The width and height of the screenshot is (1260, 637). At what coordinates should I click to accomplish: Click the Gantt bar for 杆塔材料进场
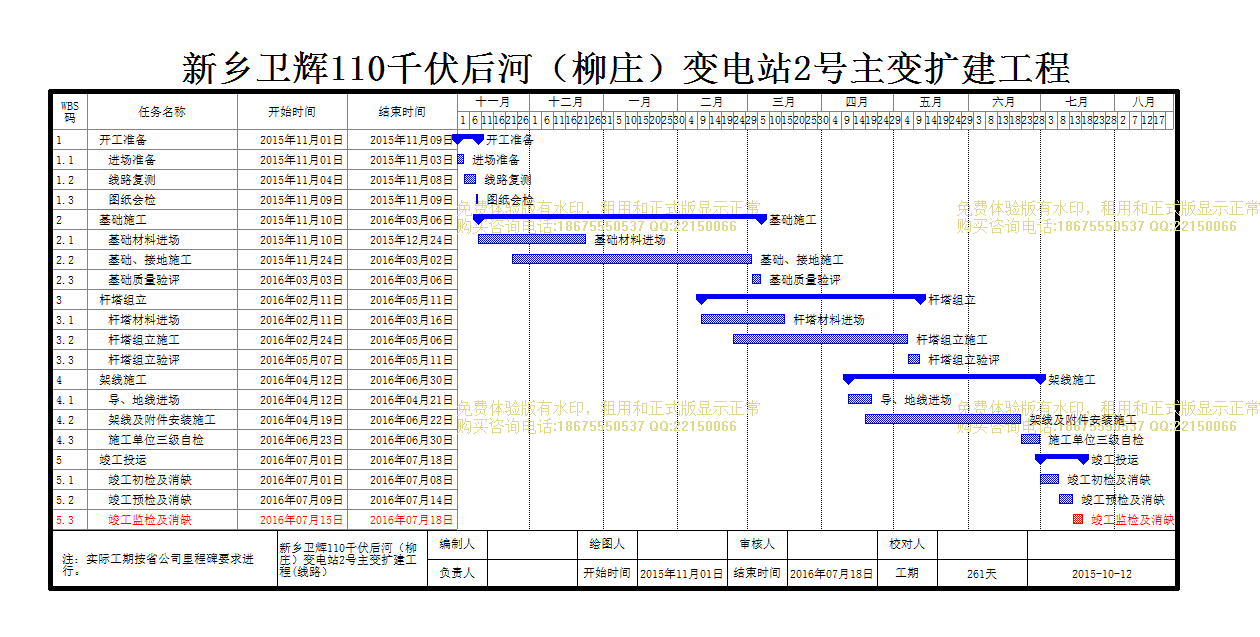[x=743, y=319]
